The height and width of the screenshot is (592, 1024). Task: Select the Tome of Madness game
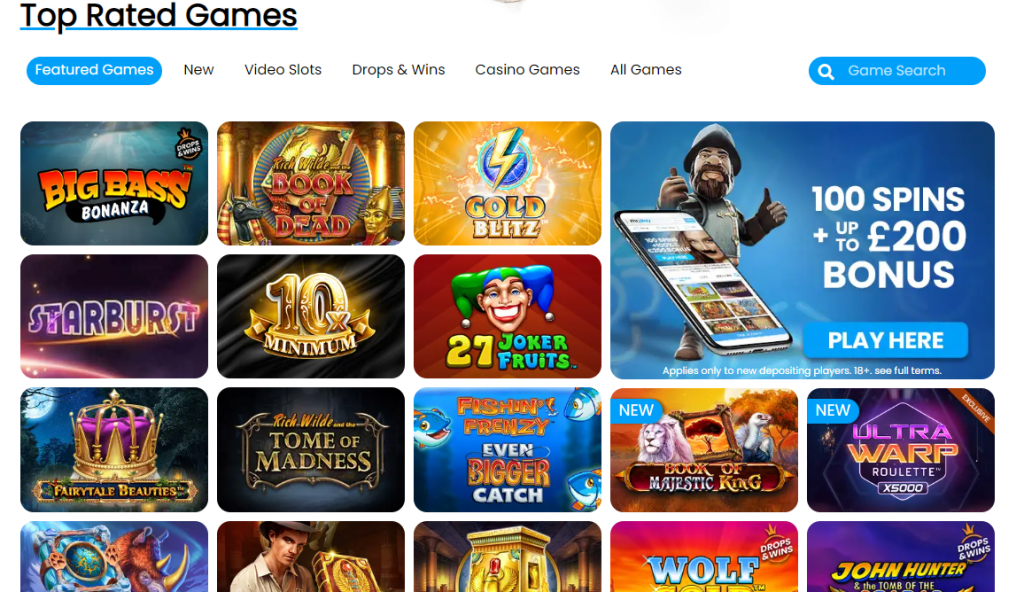311,450
